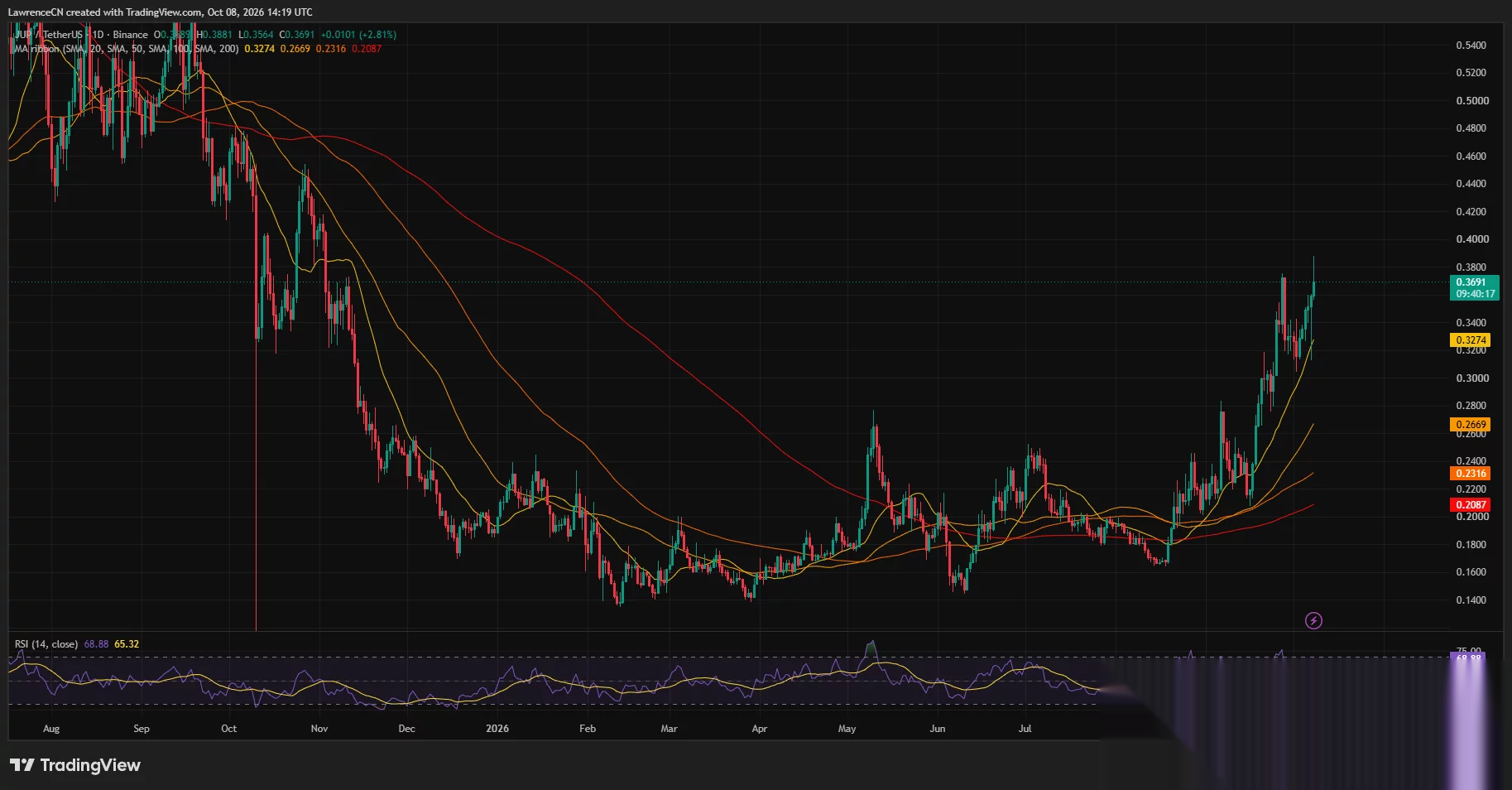Click the LawrenceCN created with TradingView.com header
The width and height of the screenshot is (1512, 790).
point(161,12)
